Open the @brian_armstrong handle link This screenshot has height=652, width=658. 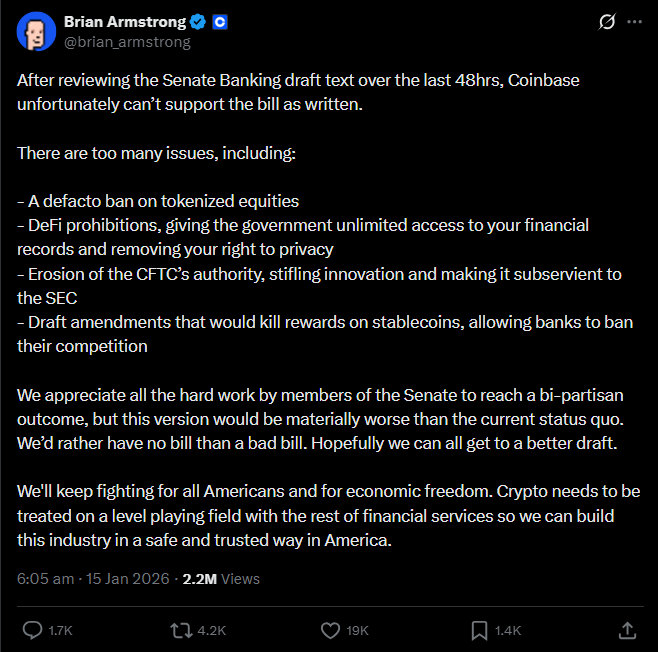pyautogui.click(x=127, y=42)
